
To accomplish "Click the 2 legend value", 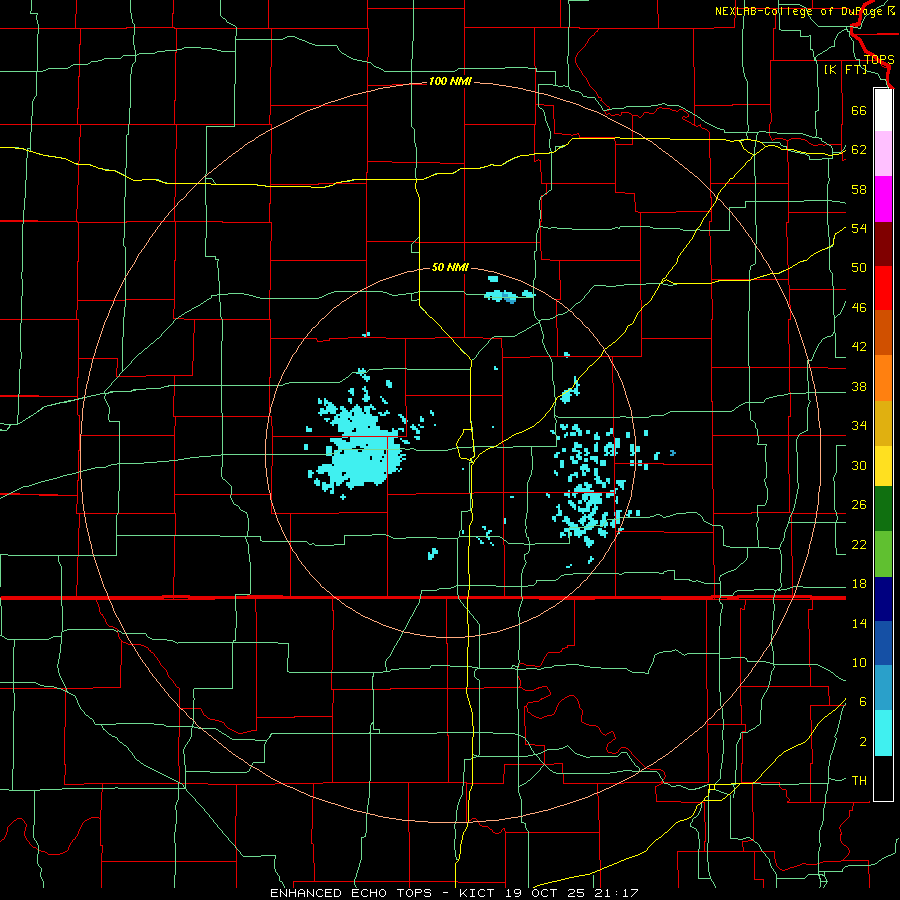I will point(863,742).
